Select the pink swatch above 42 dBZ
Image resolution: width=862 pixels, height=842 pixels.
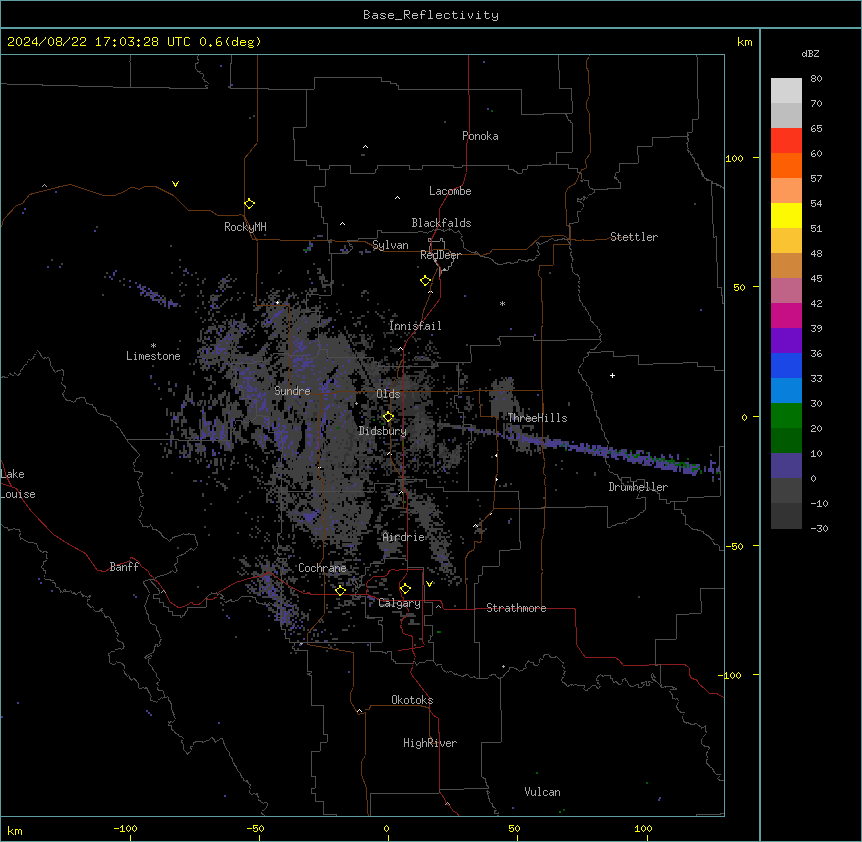pyautogui.click(x=786, y=291)
